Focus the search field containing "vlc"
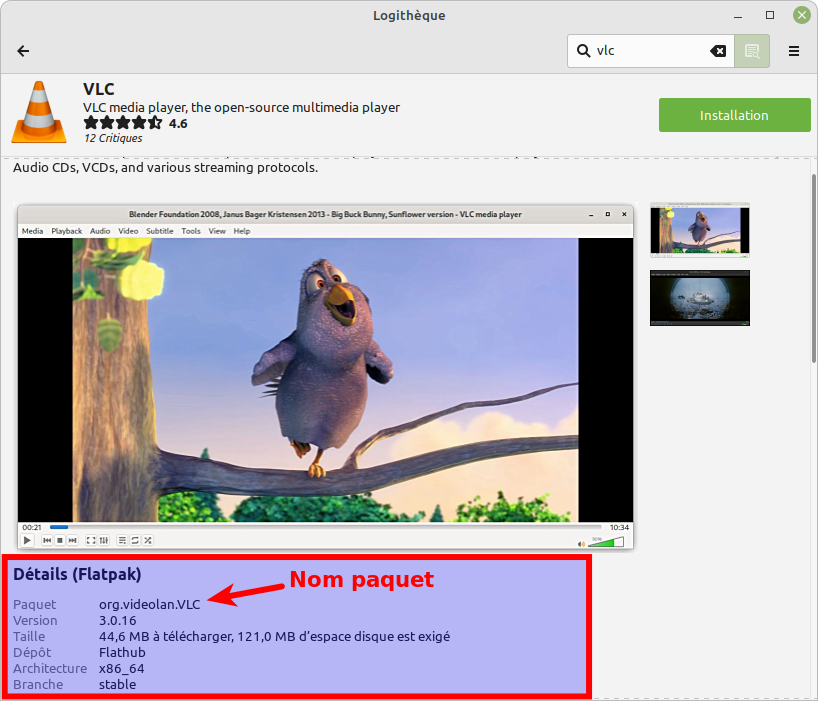Viewport: 818px width, 701px height. point(651,51)
